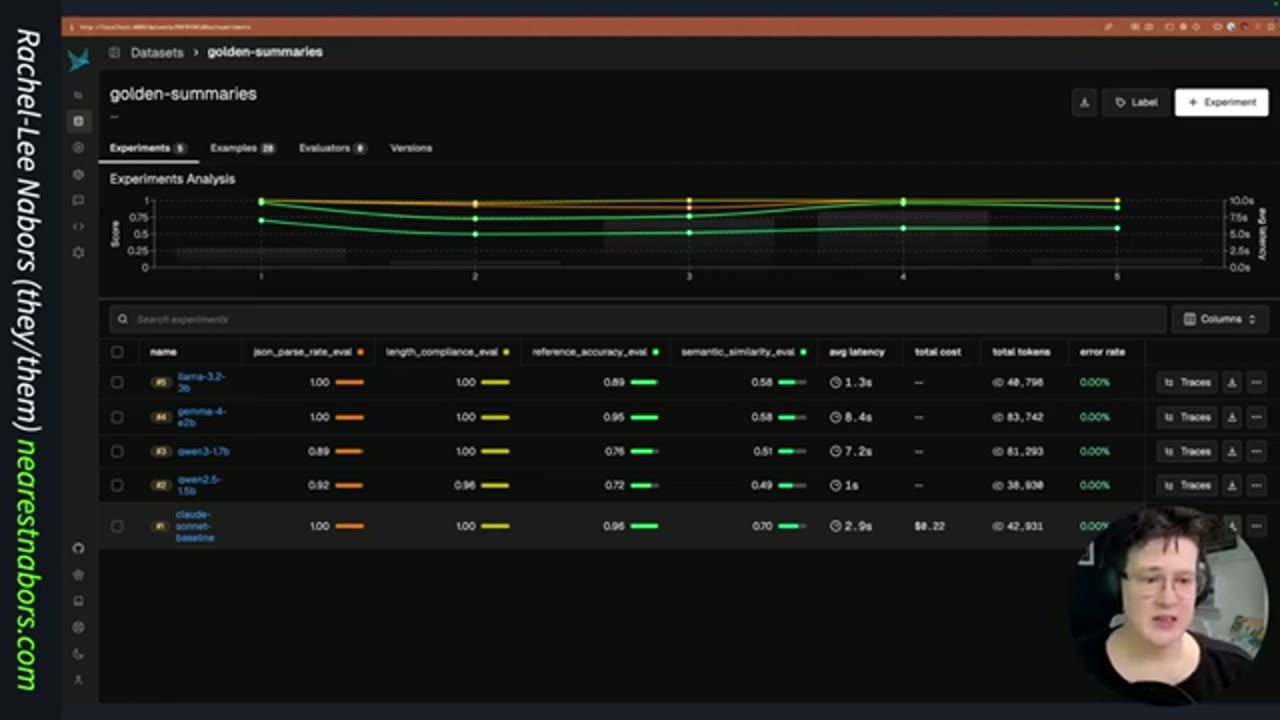Check the gemma-4-e2b row checkbox

117,417
